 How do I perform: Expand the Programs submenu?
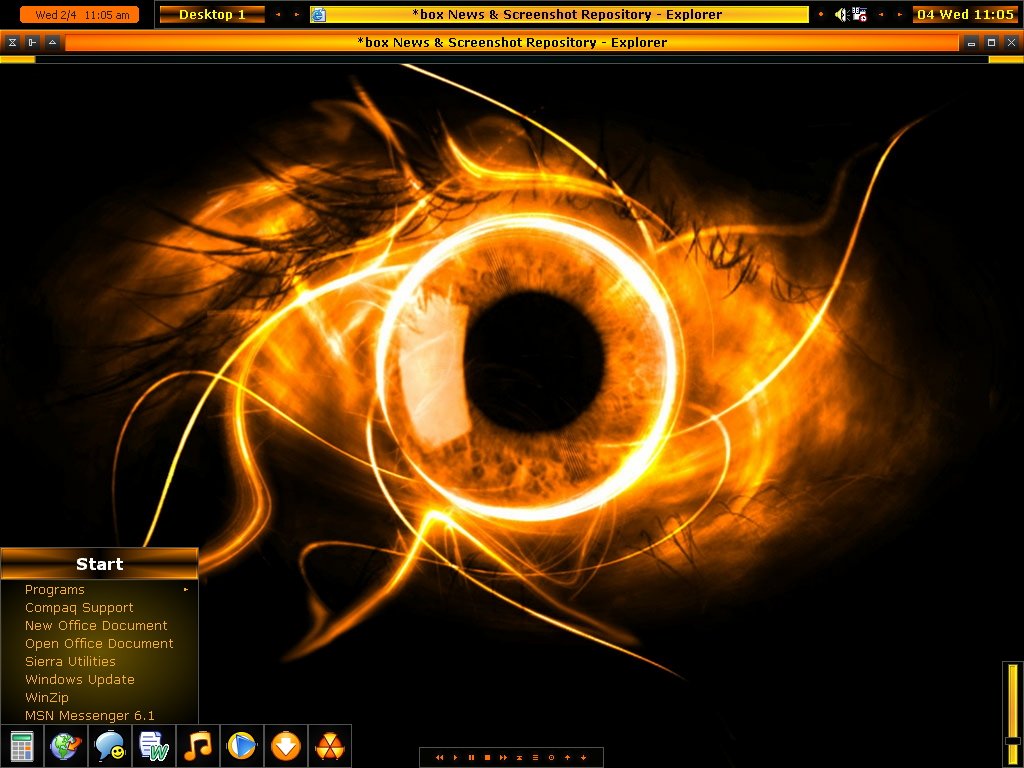click(99, 590)
